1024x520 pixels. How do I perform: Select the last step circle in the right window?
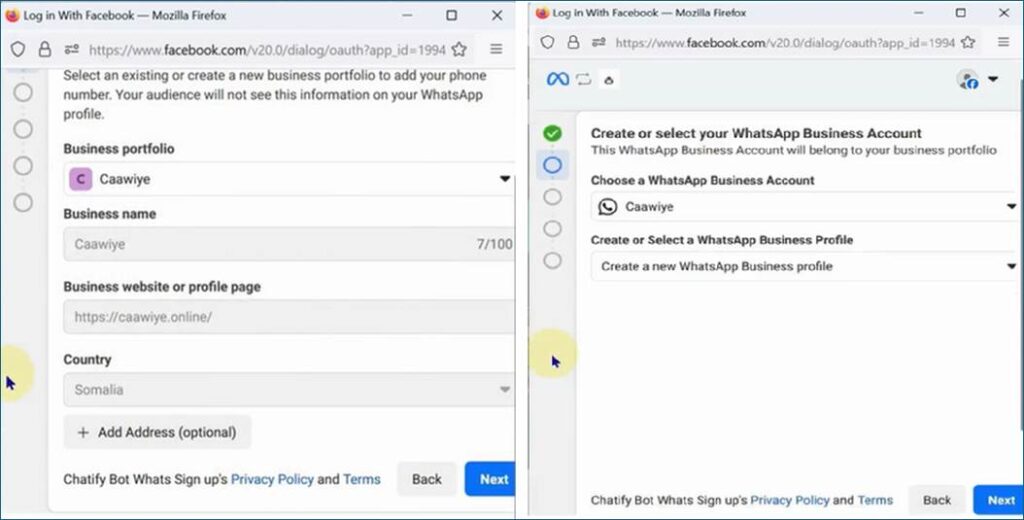pos(552,261)
